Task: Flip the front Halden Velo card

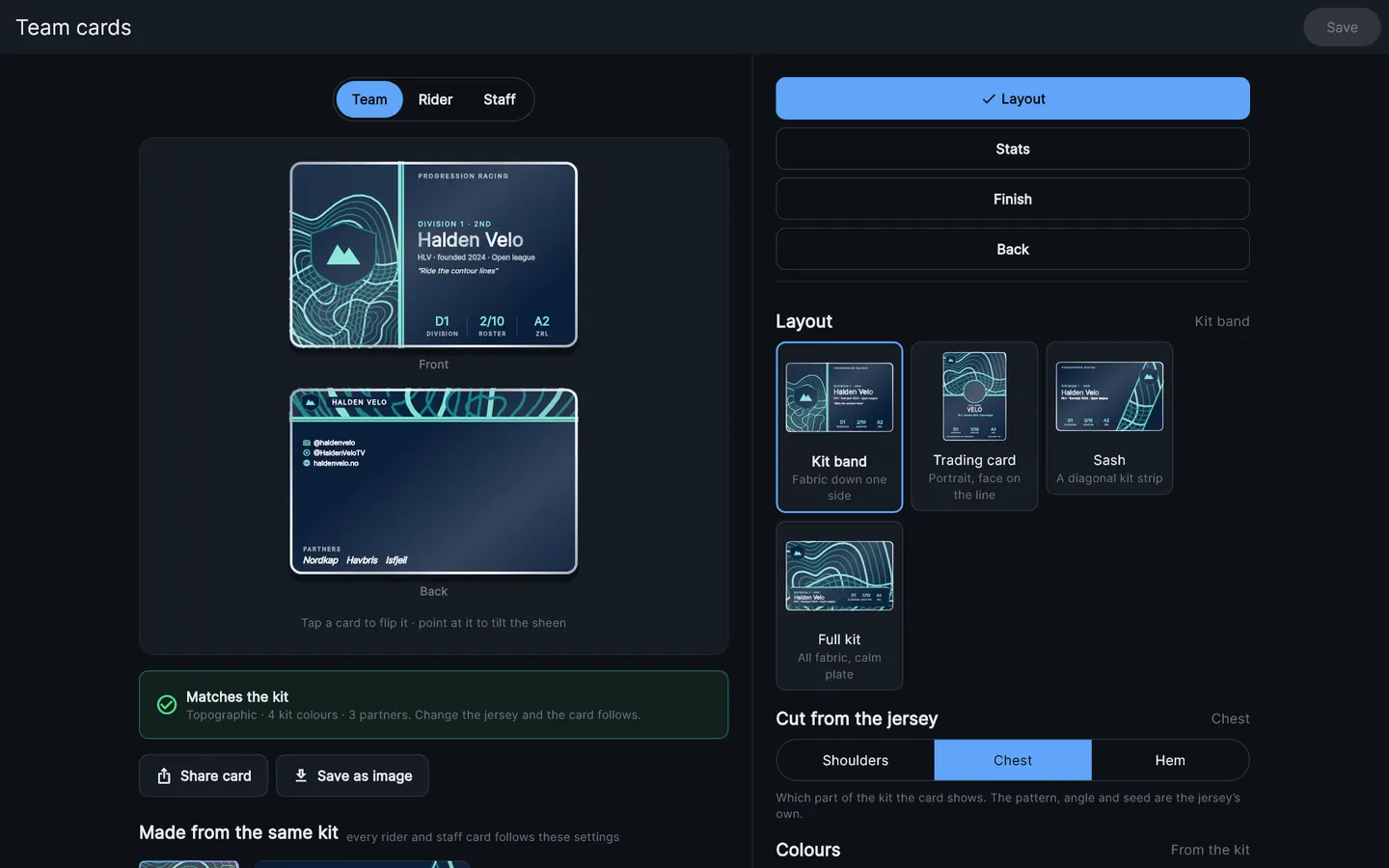Action: [x=434, y=255]
